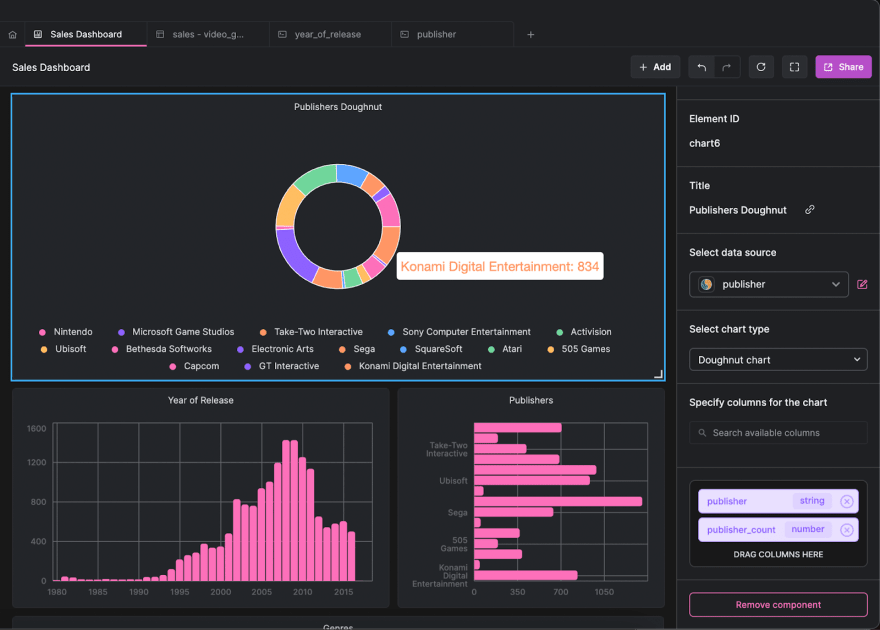This screenshot has height=630, width=880.
Task: Click Search available columns field
Action: tap(778, 433)
